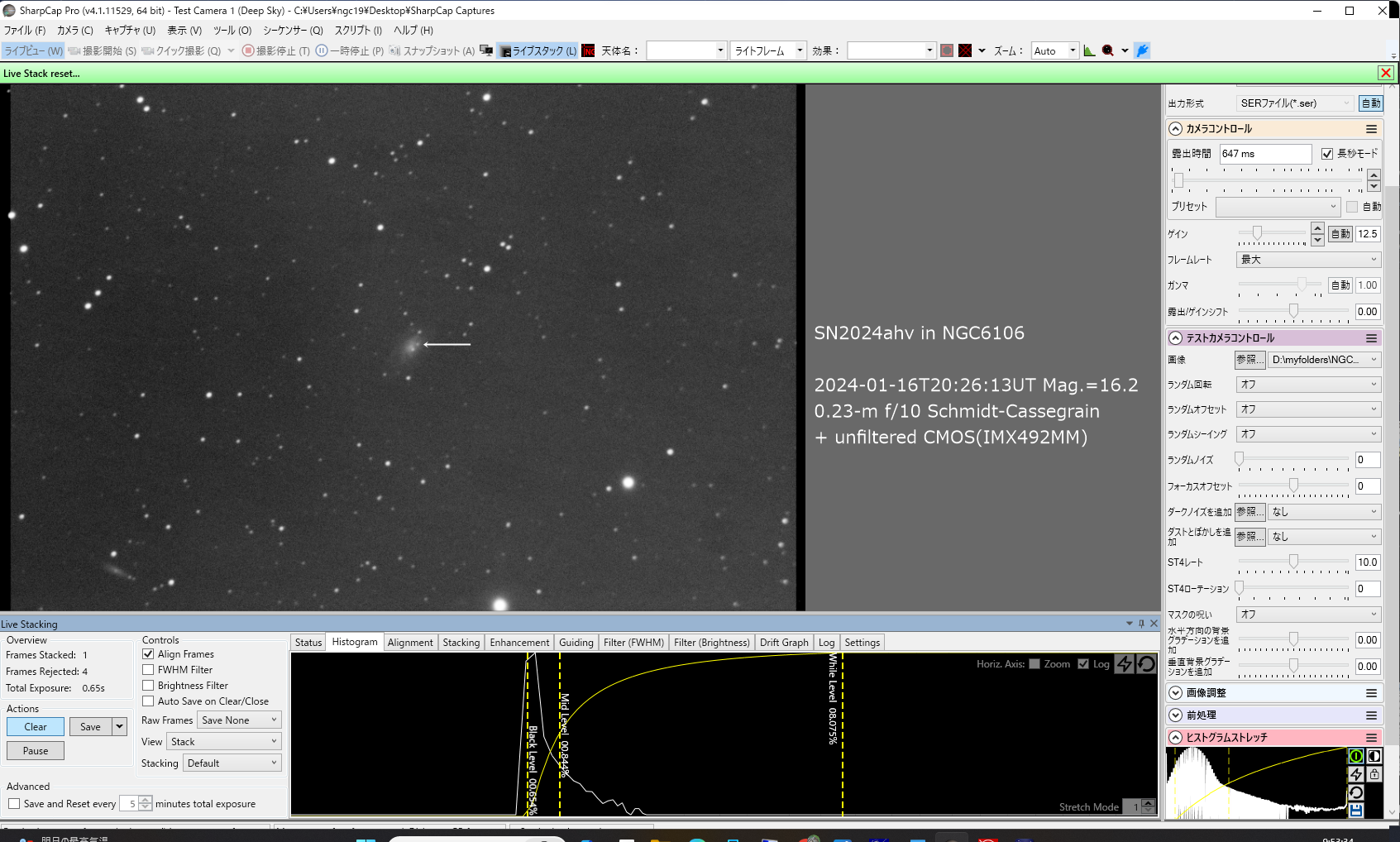Open the histogram stretch panel hamburger menu
The width and height of the screenshot is (1400, 842).
[1371, 738]
